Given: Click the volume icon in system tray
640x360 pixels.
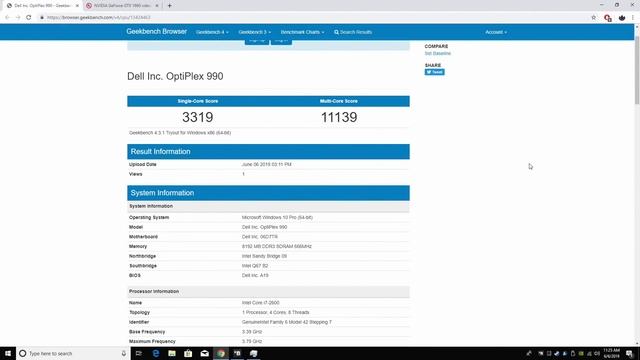Looking at the screenshot, I should point(597,353).
